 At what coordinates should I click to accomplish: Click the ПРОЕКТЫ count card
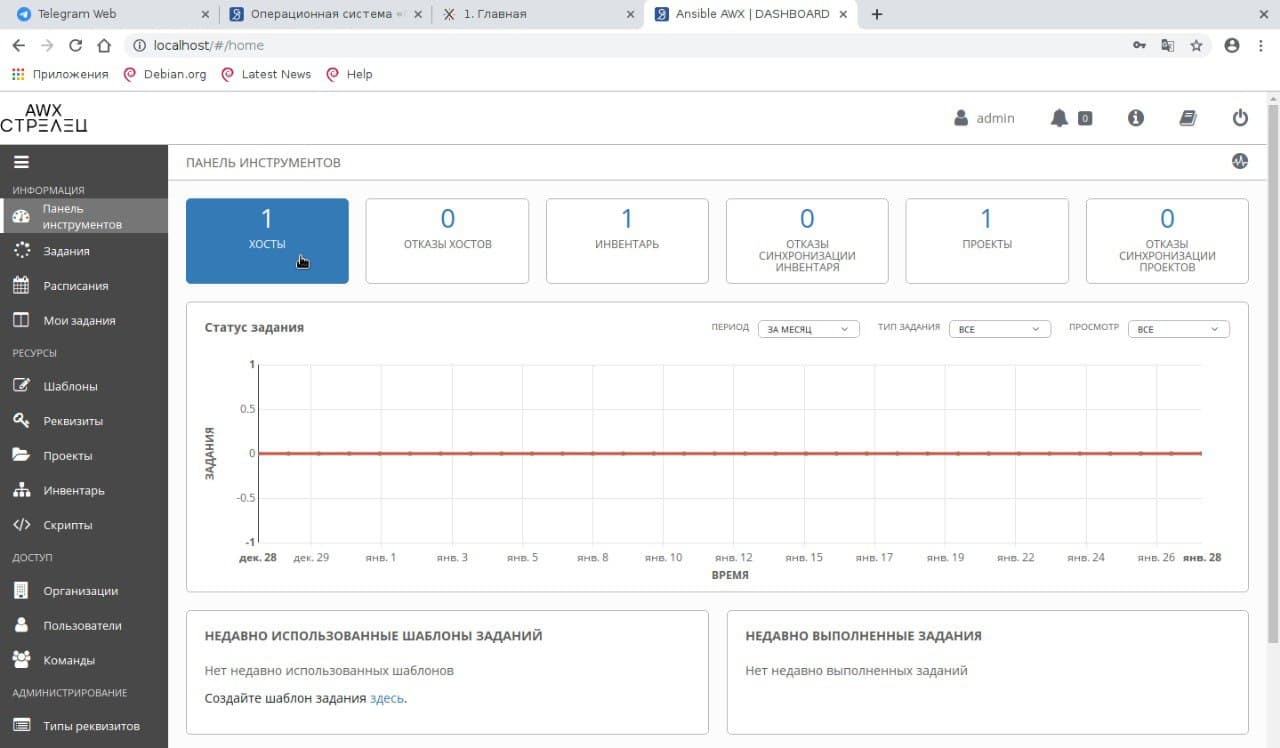coord(987,241)
